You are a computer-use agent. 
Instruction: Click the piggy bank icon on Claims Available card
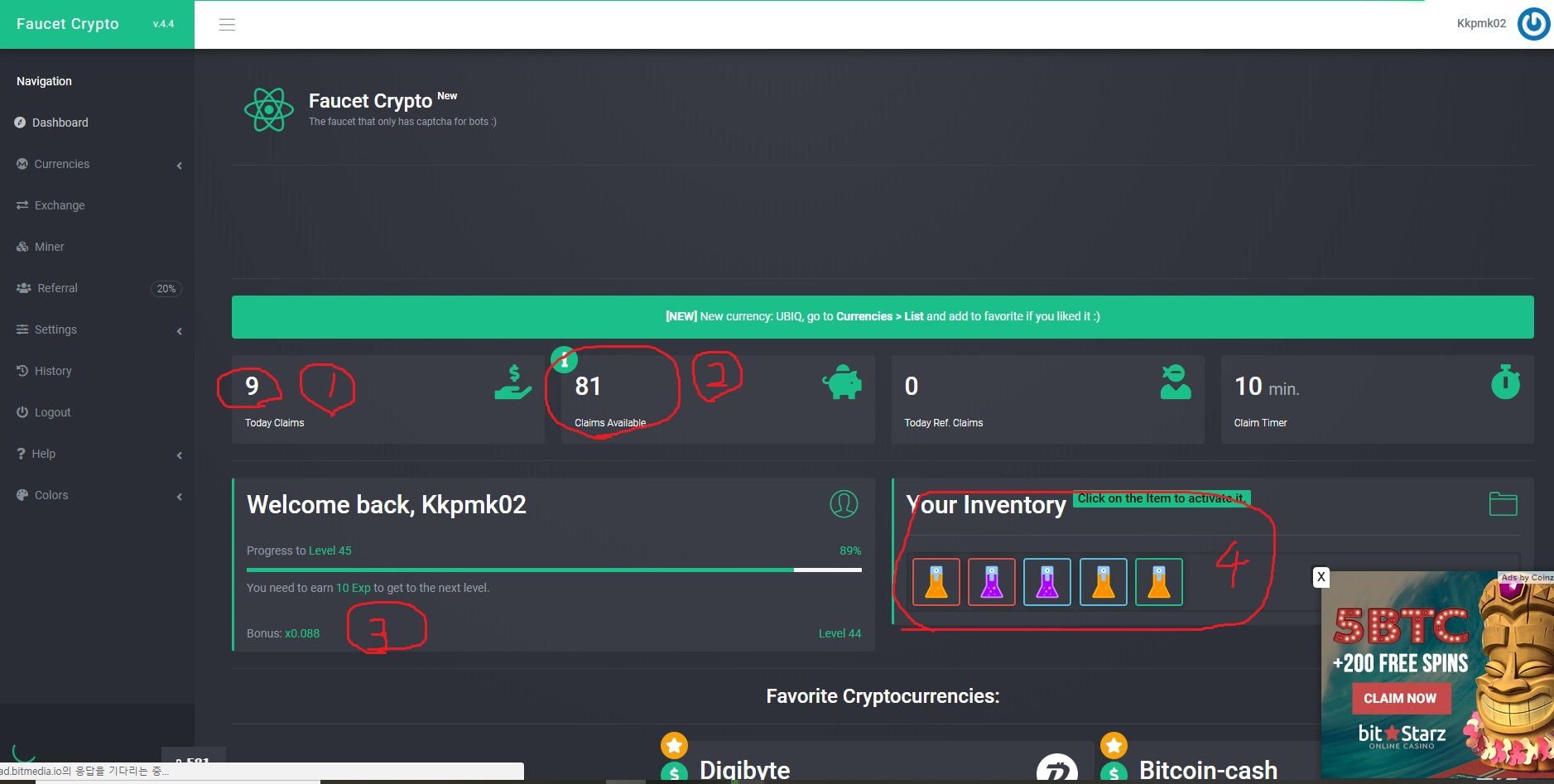click(842, 382)
